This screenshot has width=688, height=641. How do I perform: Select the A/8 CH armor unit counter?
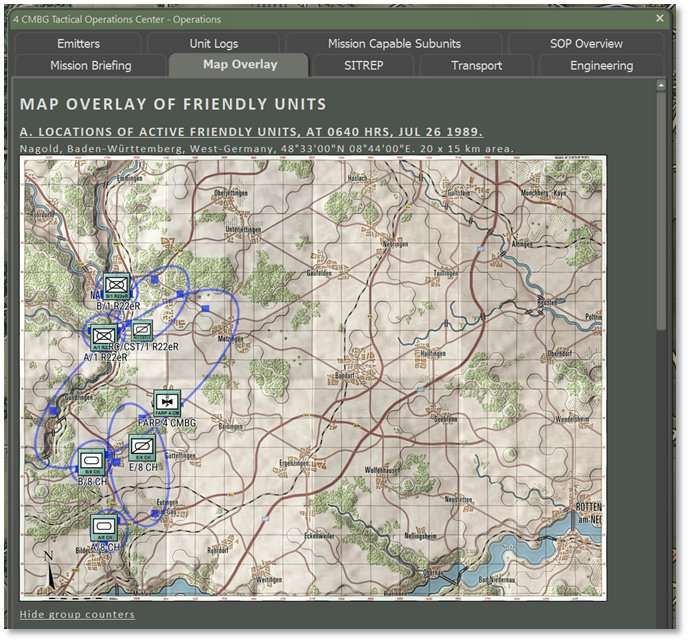[104, 526]
